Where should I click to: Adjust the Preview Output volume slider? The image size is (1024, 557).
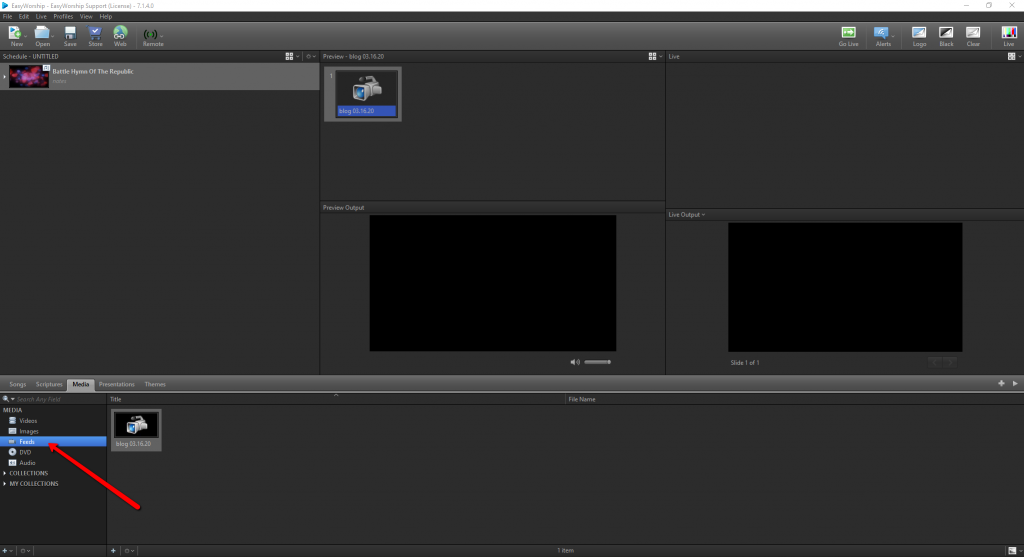[x=598, y=362]
